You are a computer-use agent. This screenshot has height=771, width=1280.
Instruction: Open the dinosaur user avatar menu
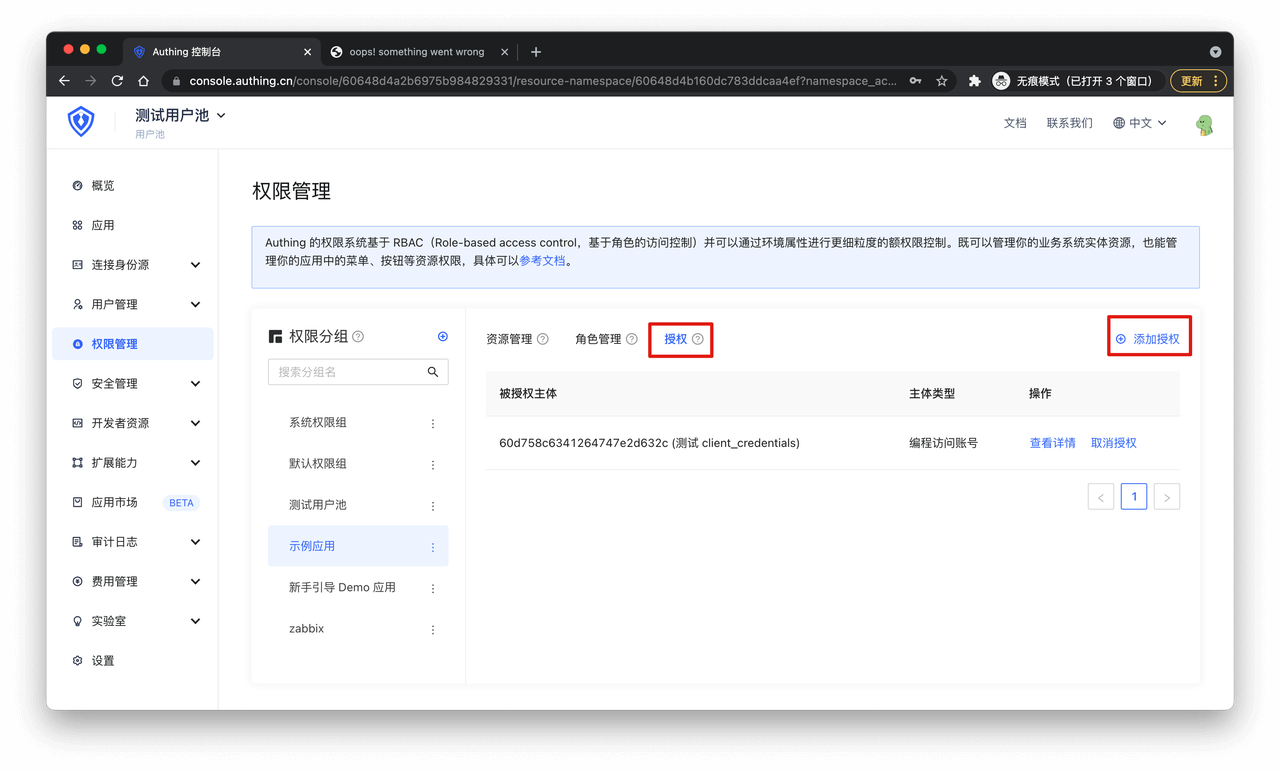(1204, 124)
